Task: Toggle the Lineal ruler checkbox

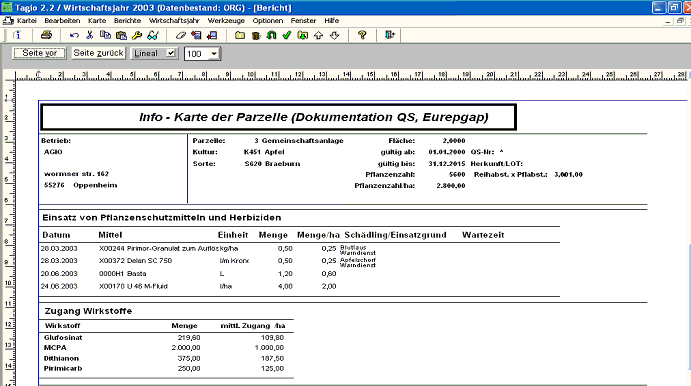Action: click(171, 53)
